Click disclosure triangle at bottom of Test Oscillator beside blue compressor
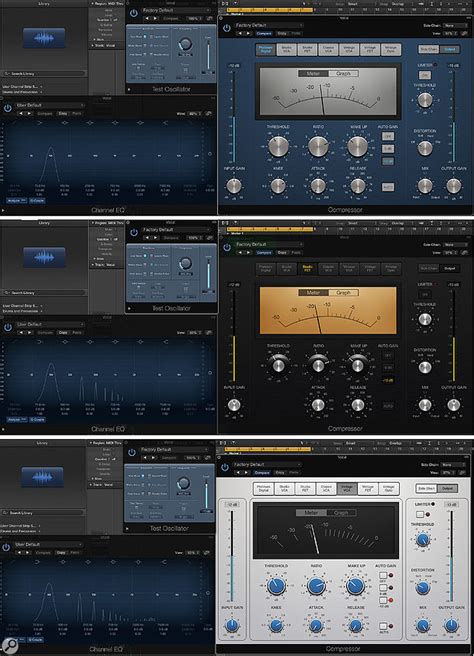 click(x=129, y=89)
